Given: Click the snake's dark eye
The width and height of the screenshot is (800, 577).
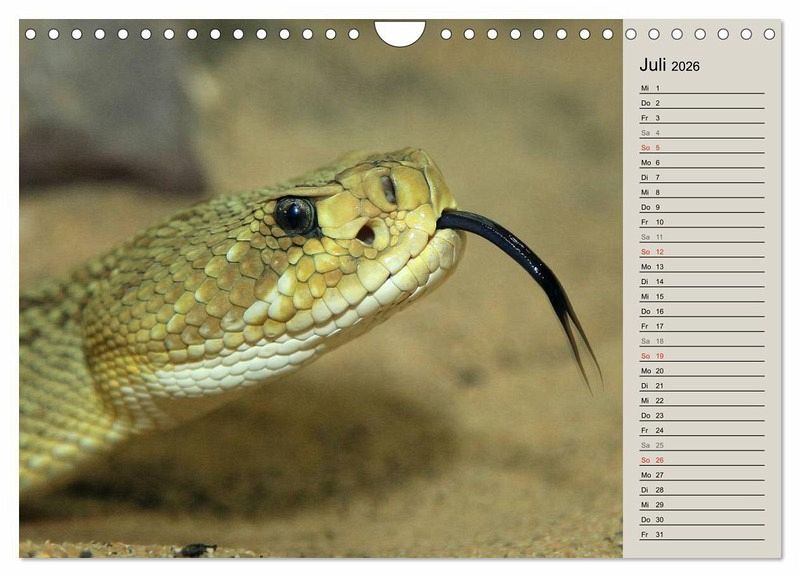Looking at the screenshot, I should click(x=294, y=215).
